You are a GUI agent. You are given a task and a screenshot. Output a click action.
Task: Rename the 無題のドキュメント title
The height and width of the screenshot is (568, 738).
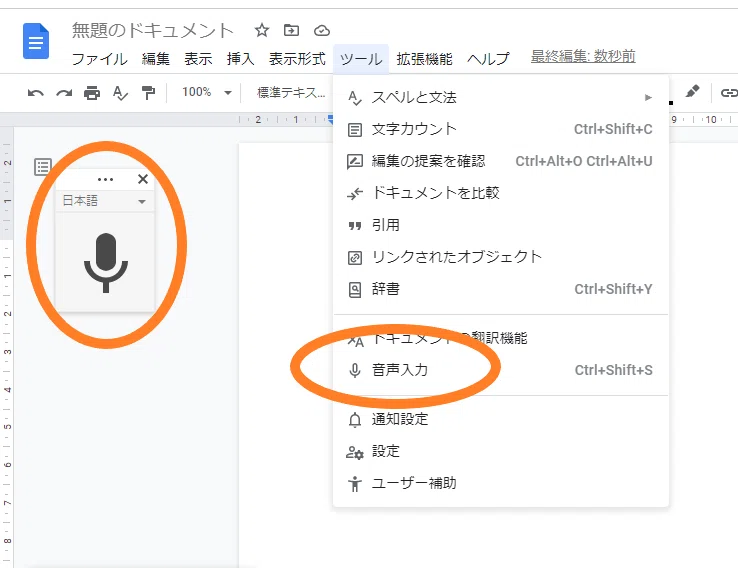click(x=153, y=31)
